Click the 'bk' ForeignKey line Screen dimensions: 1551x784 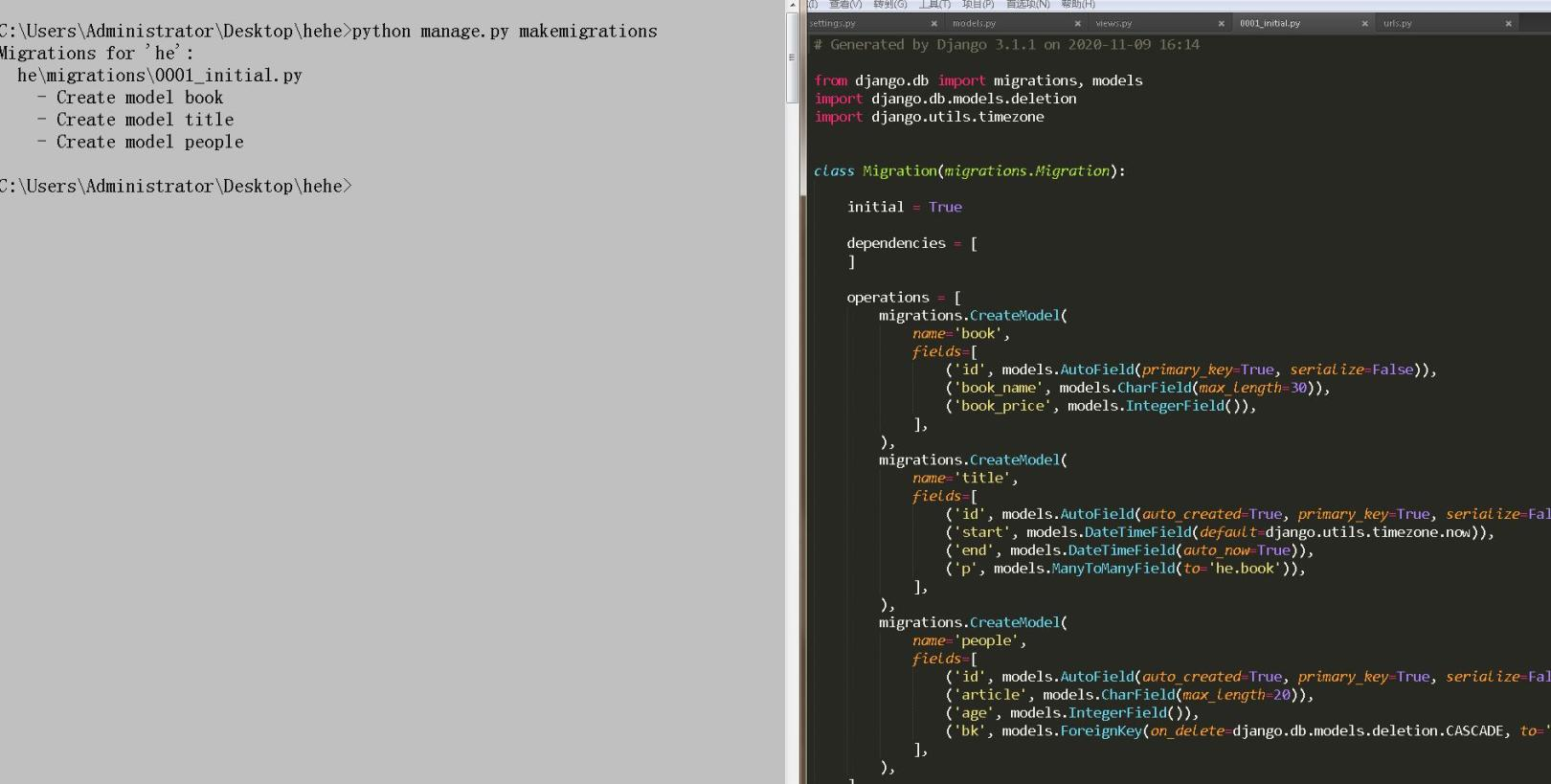pos(1248,731)
